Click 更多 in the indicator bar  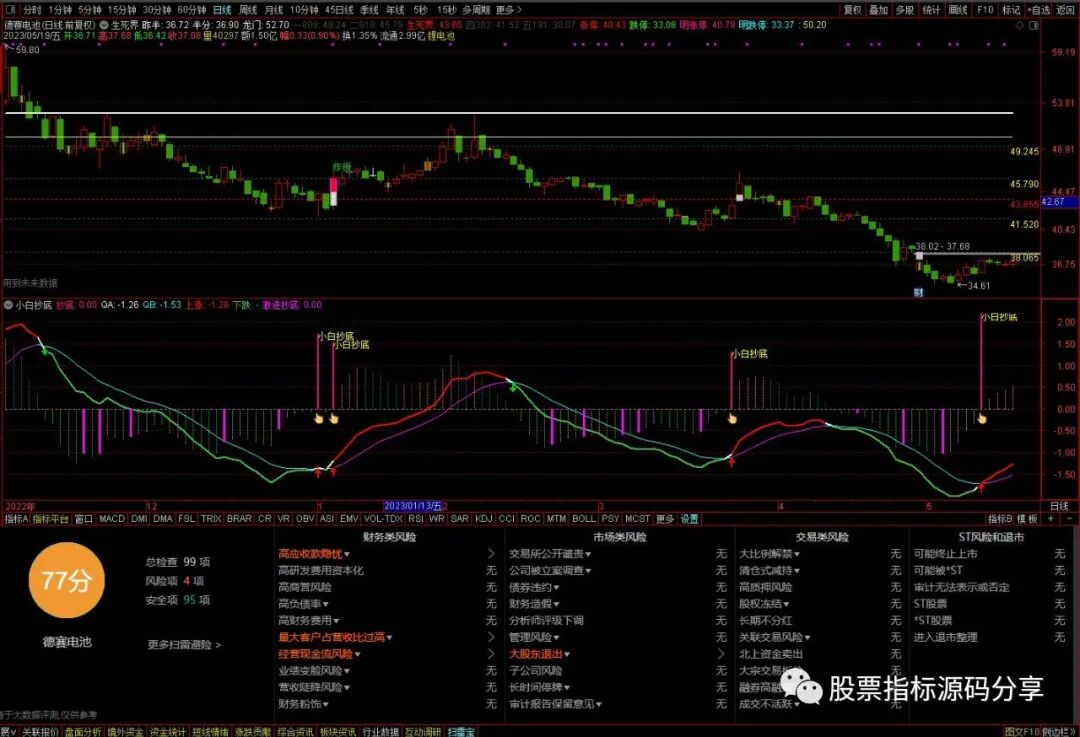pos(665,519)
